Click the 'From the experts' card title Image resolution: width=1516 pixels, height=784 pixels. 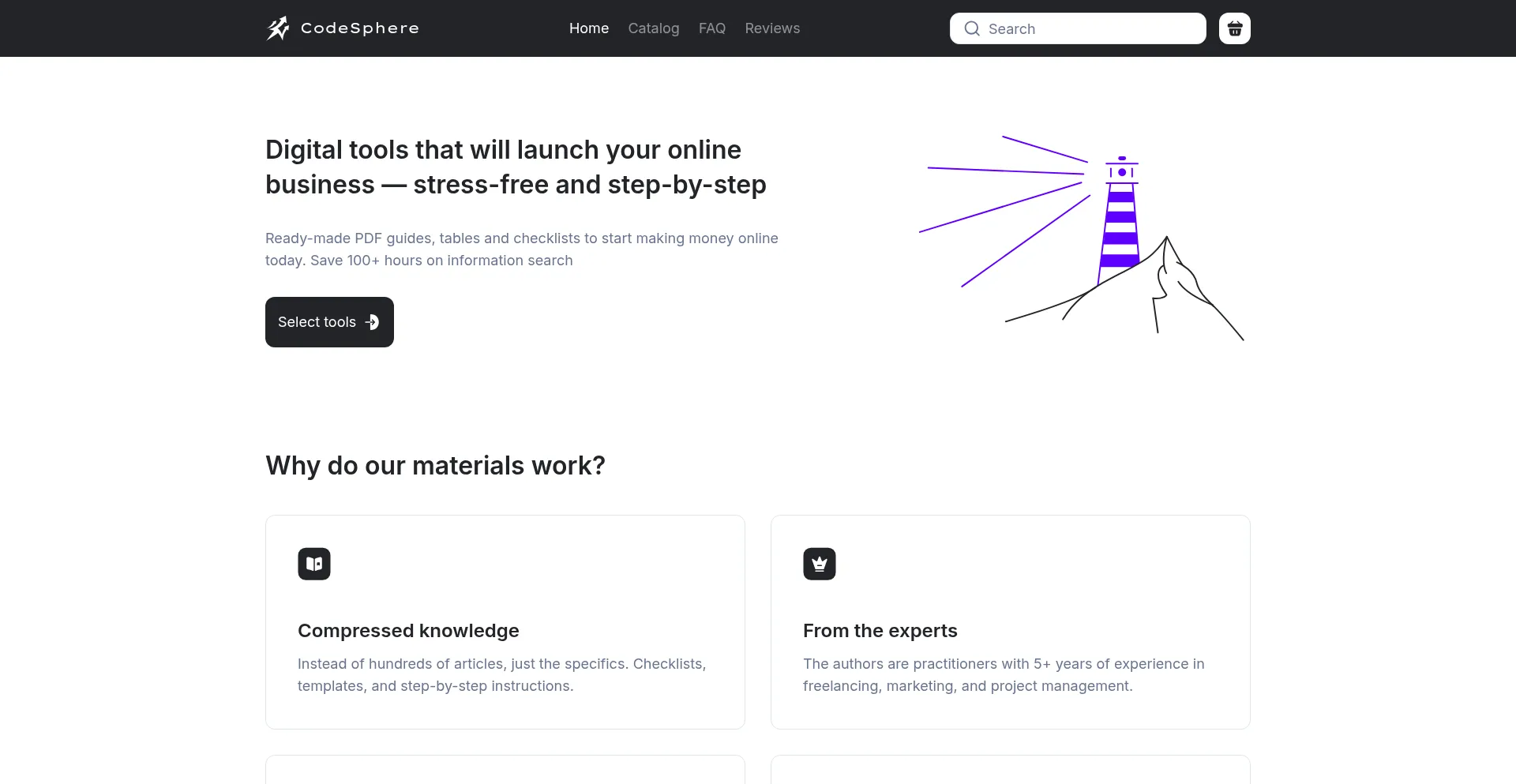(880, 631)
